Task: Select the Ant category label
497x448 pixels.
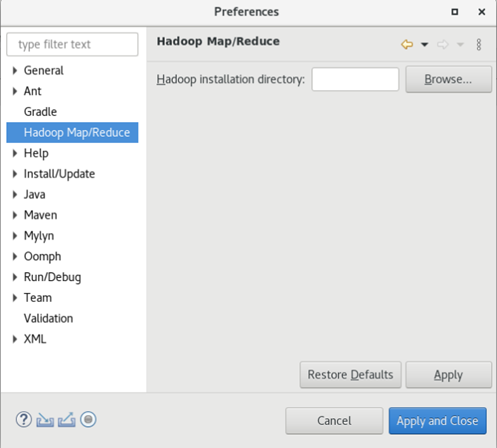Action: (x=32, y=91)
